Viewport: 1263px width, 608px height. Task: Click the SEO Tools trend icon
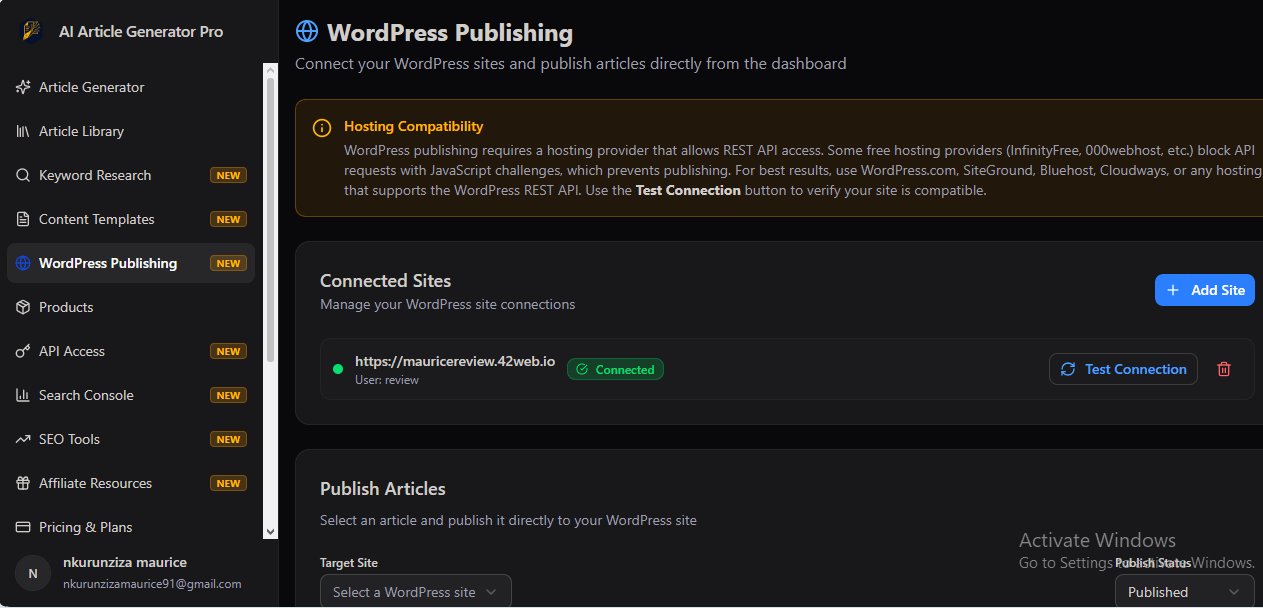23,439
